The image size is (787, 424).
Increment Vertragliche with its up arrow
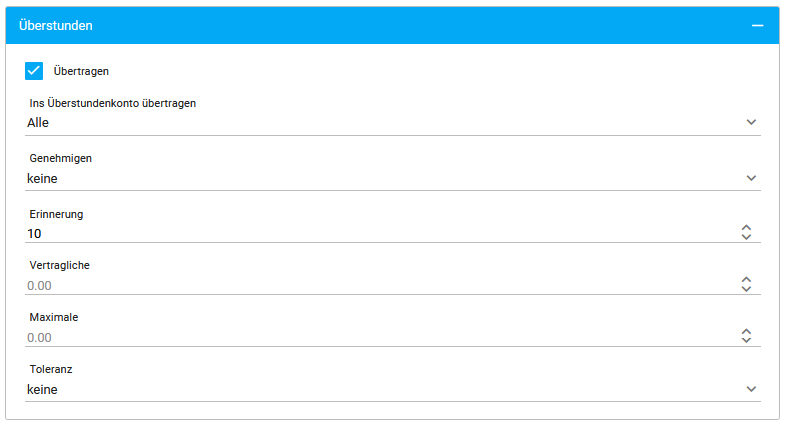(746, 280)
